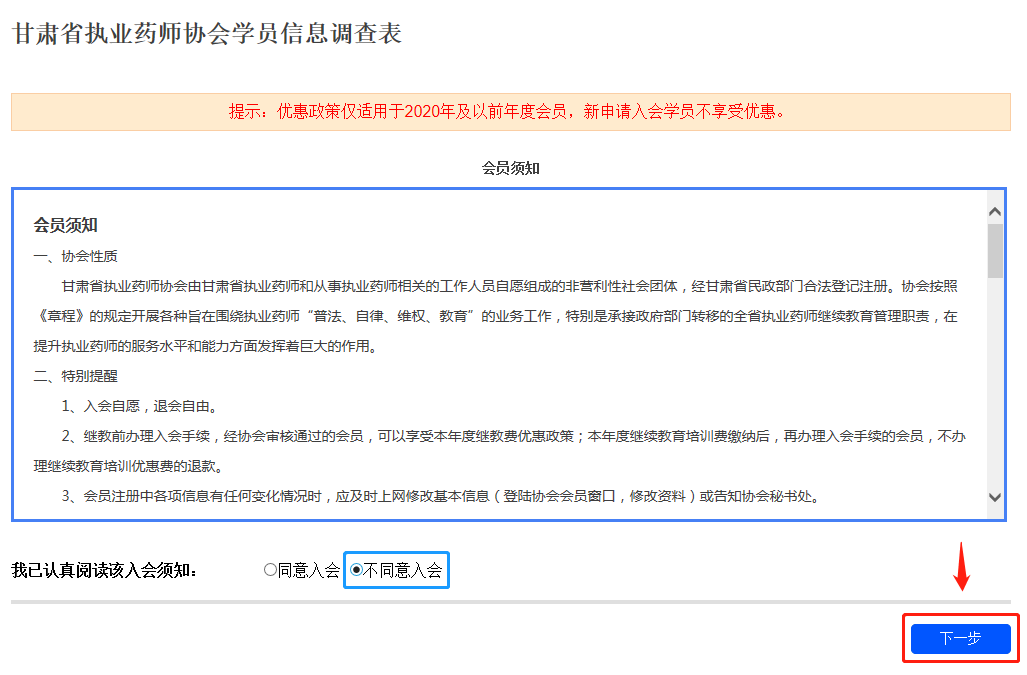Select the 不同意入会 radio button
This screenshot has height=675, width=1027.
[356, 570]
